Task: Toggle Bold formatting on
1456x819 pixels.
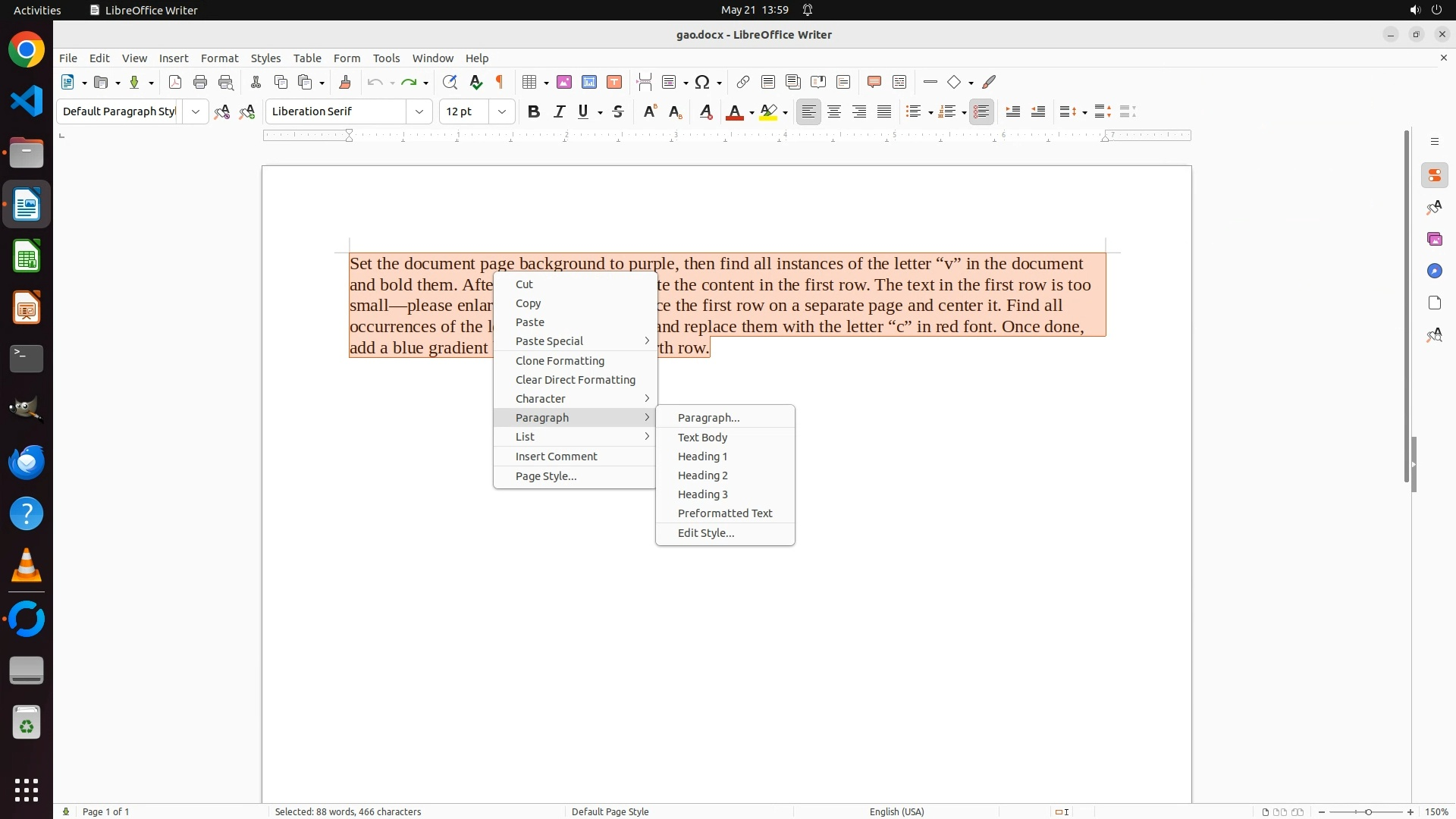Action: point(534,111)
